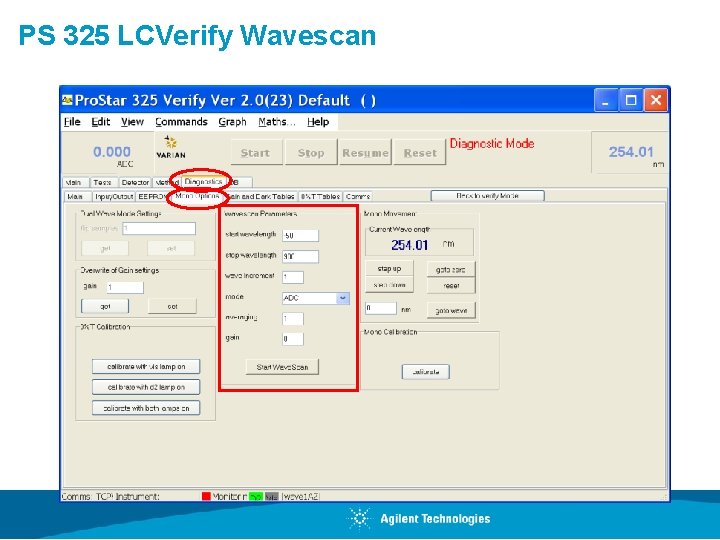Click the gain field in Wavescan Parameters
This screenshot has height=540, width=720.
coord(293,339)
